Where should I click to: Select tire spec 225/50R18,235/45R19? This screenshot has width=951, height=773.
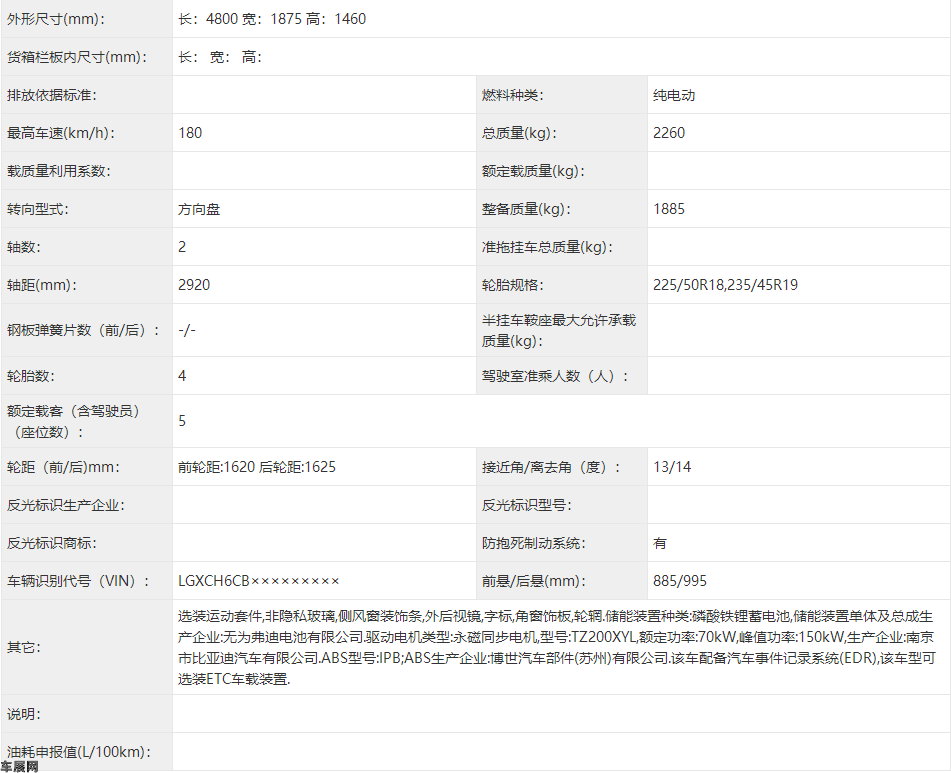click(725, 285)
